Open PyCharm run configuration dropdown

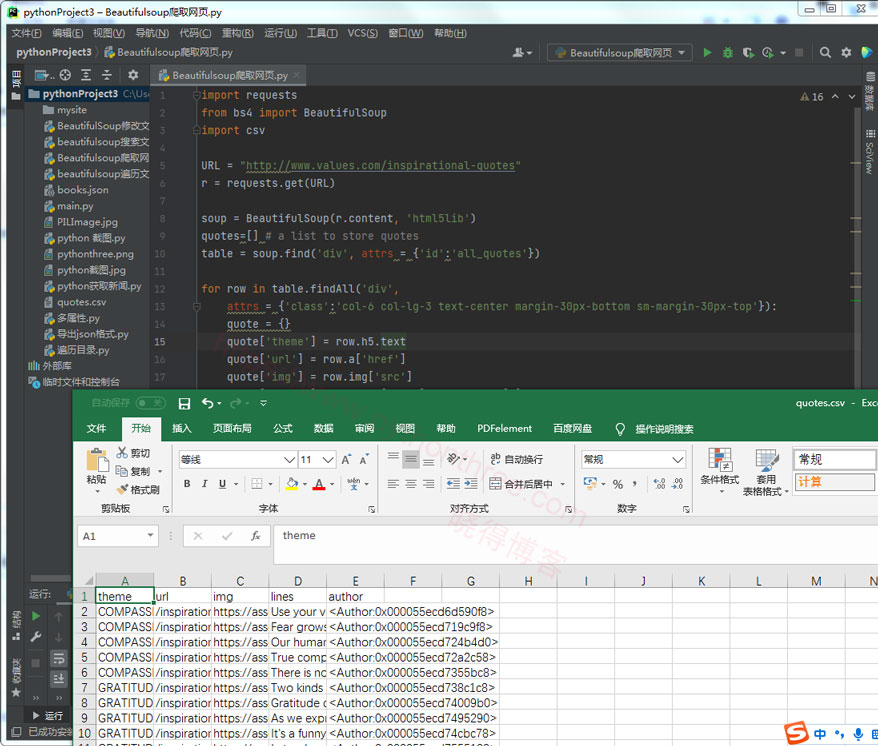pos(619,53)
